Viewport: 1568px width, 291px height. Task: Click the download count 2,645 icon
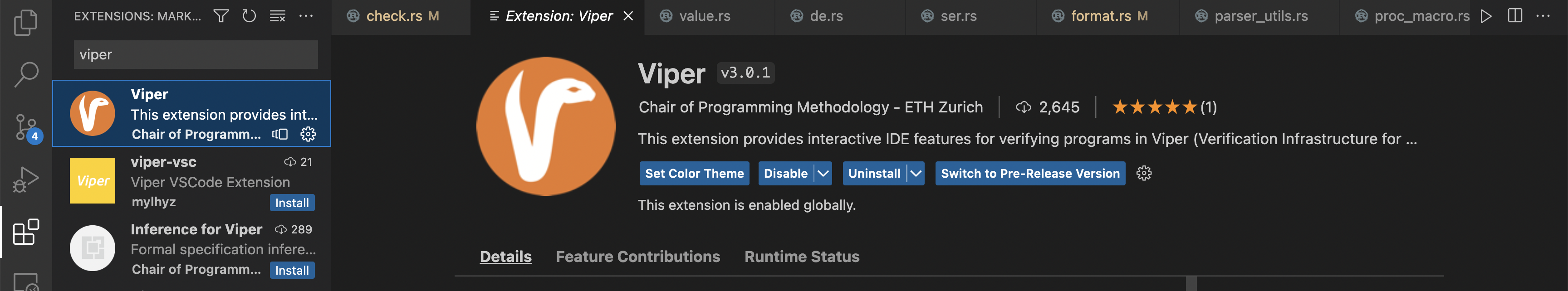click(1023, 107)
